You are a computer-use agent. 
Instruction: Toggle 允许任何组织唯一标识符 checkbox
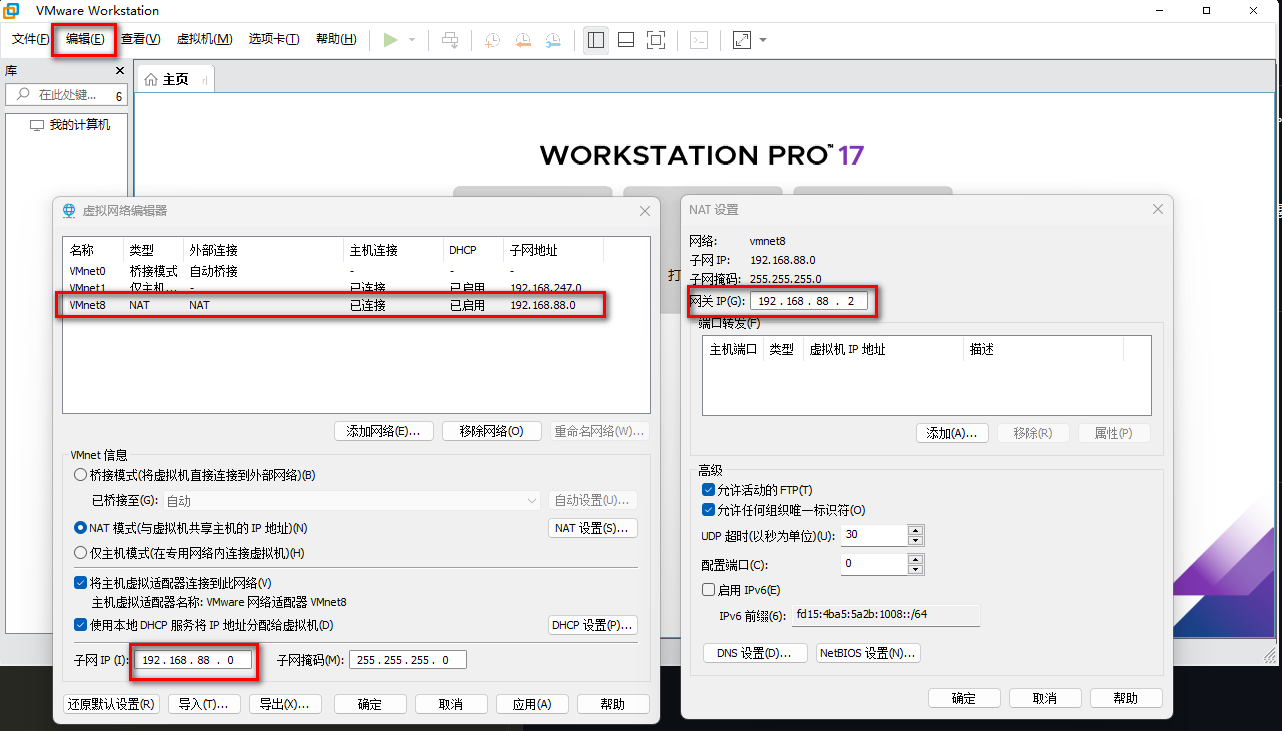tap(709, 510)
